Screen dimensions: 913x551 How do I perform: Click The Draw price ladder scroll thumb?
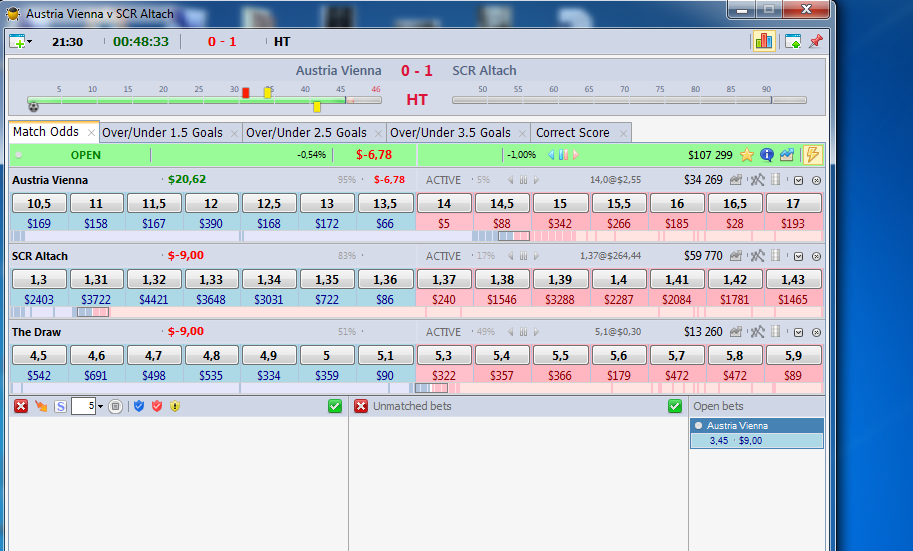(431, 388)
